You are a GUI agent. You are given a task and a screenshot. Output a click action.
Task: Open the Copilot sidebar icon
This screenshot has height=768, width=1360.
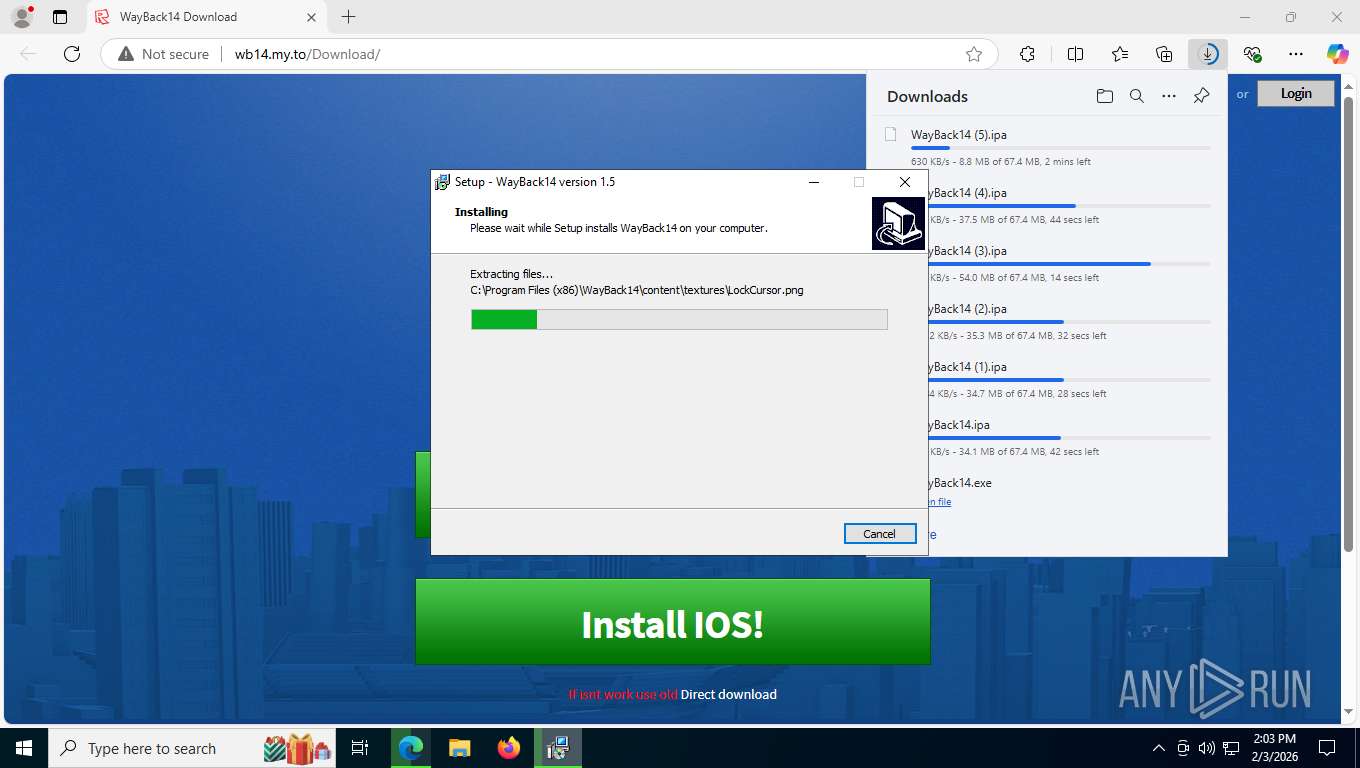click(1338, 54)
